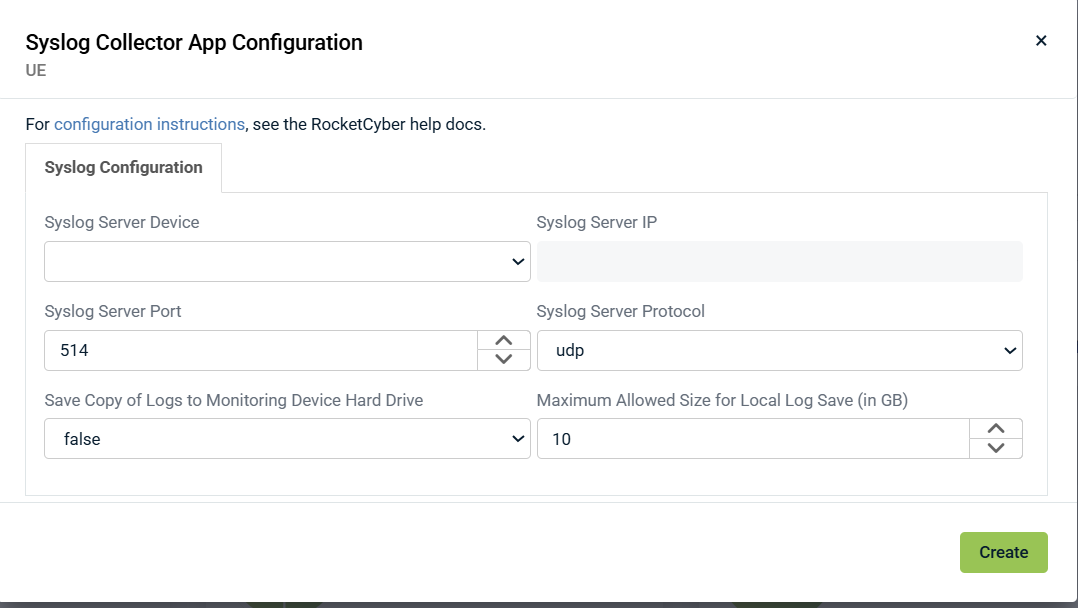Focus the Syslog Server Port input

coord(260,351)
